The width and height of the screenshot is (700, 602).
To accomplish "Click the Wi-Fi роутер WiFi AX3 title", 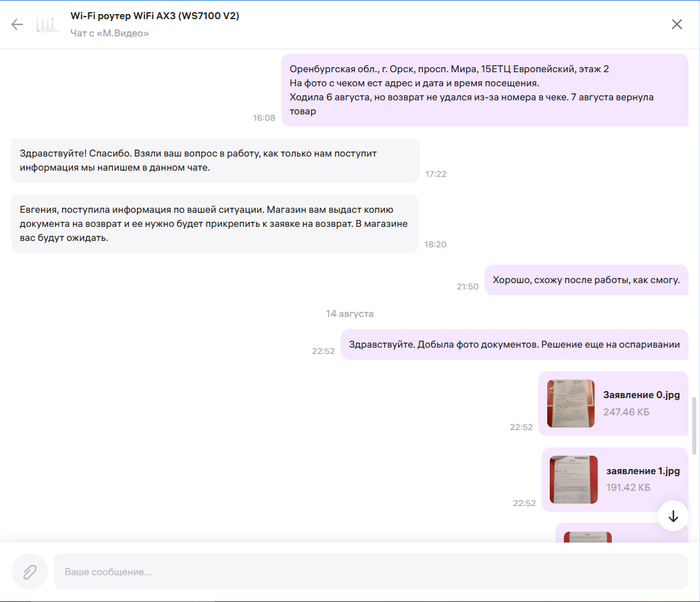I will click(x=154, y=16).
